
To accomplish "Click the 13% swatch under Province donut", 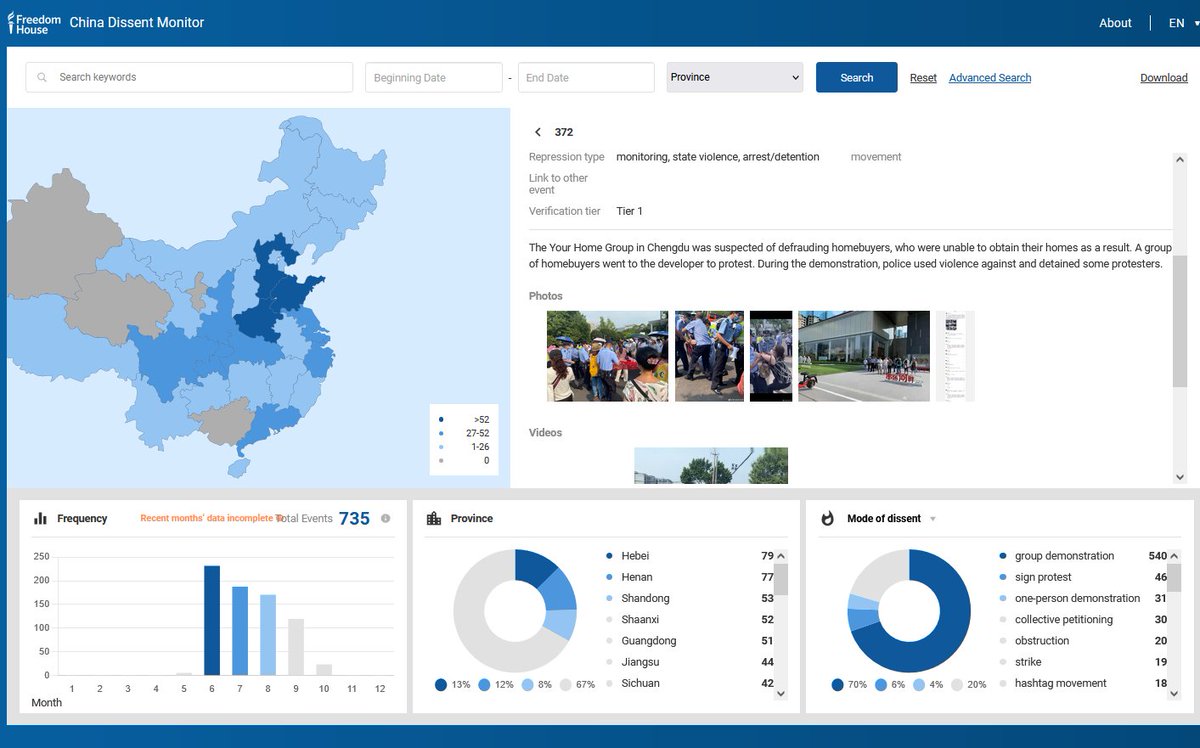I will coord(441,685).
